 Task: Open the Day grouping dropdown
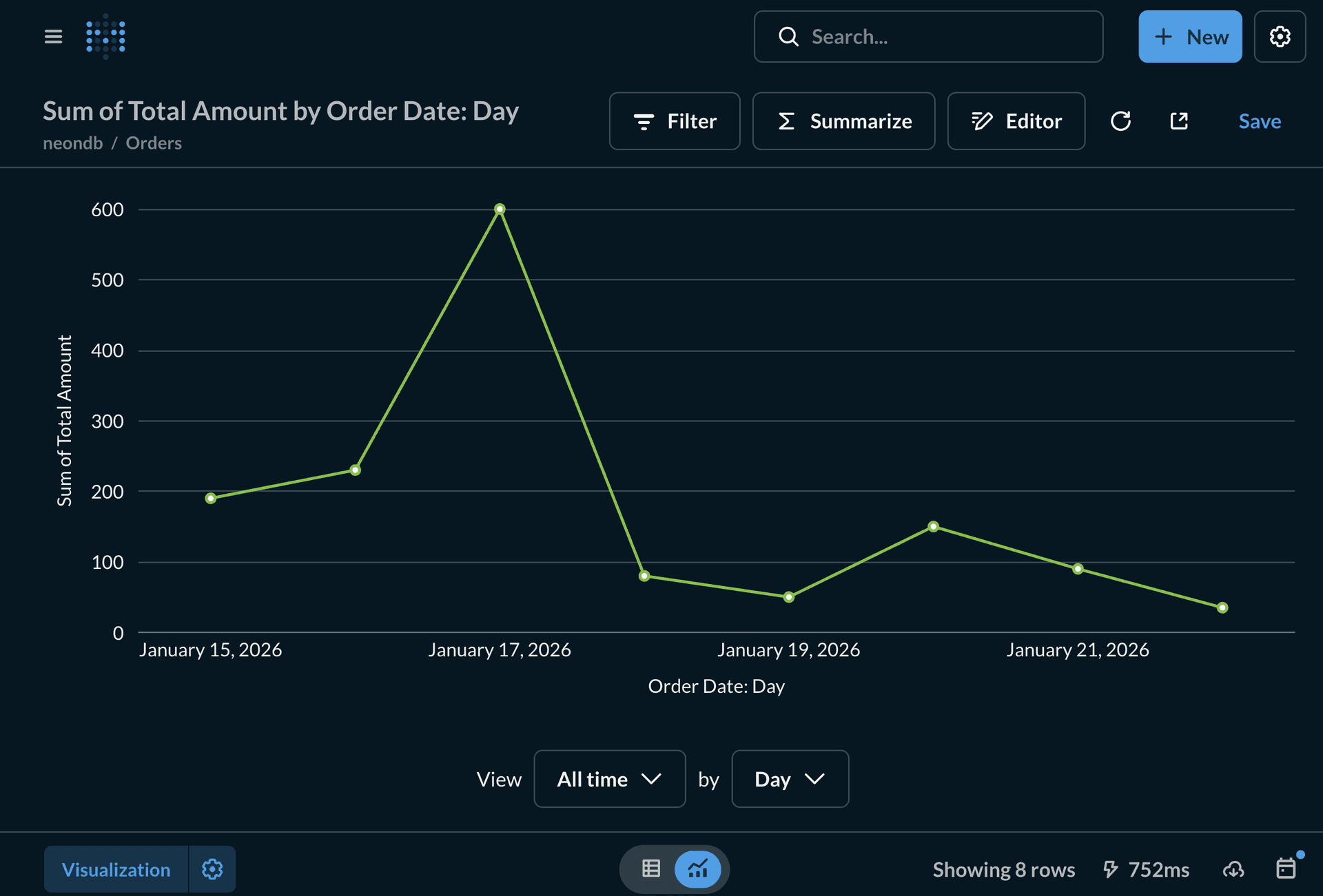click(x=790, y=779)
